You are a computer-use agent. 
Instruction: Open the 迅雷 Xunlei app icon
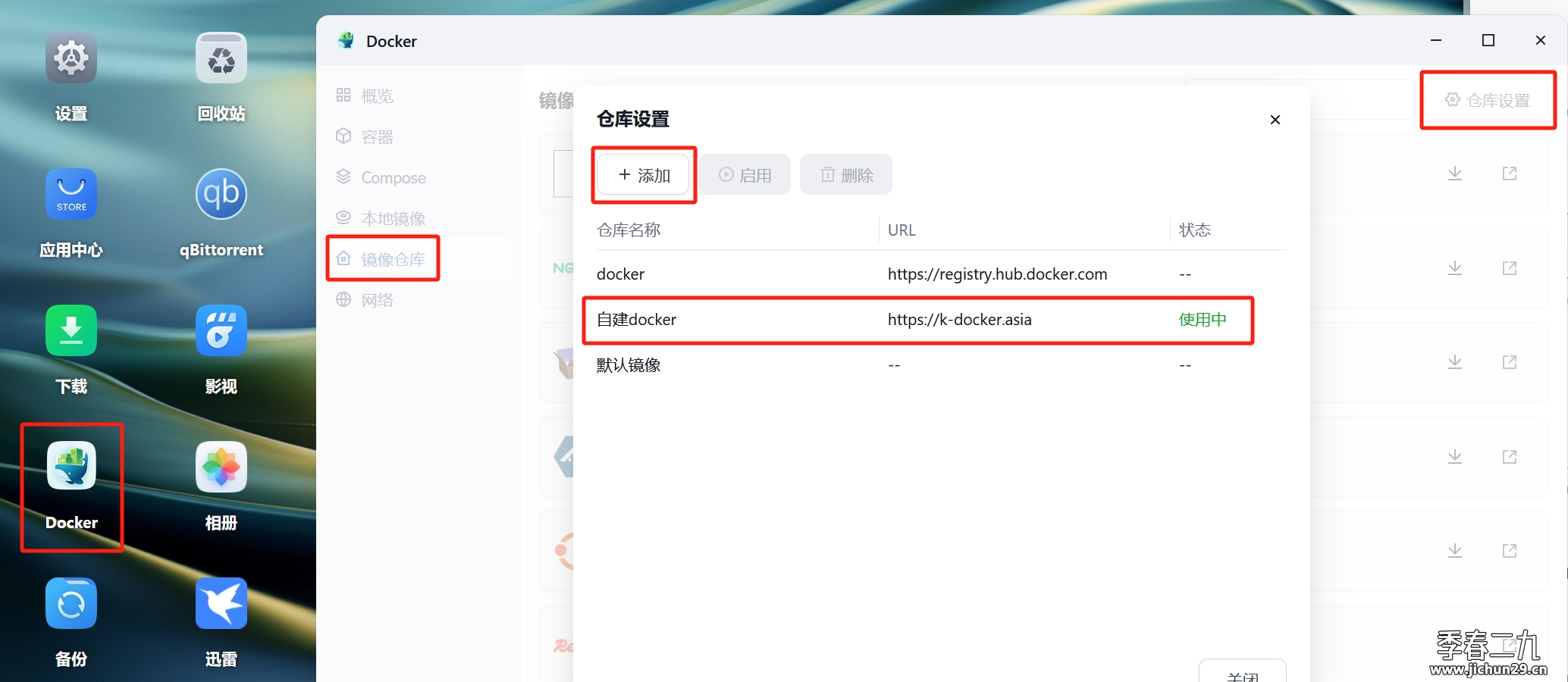click(x=221, y=604)
